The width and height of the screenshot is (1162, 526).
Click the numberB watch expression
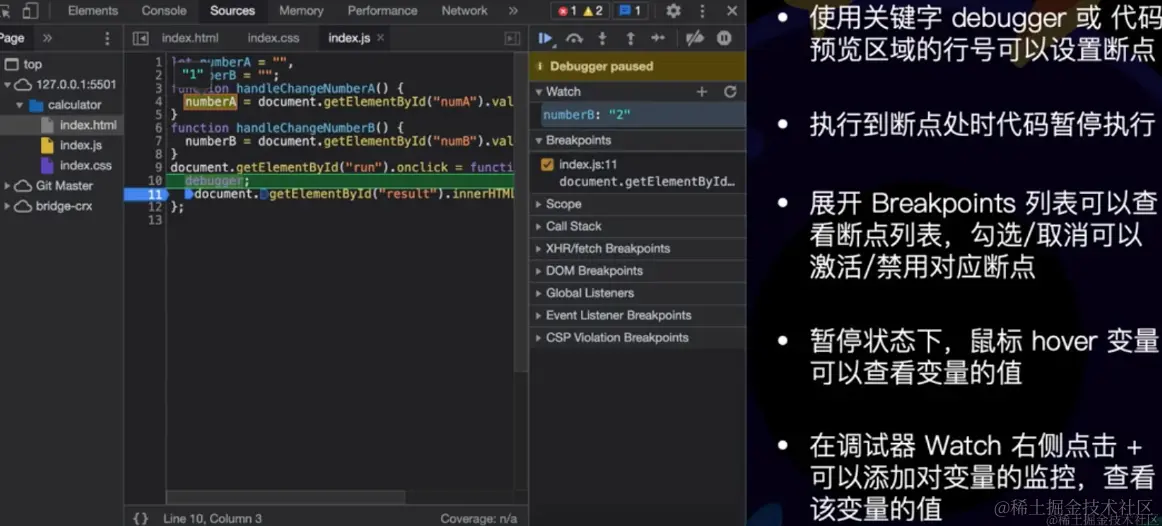coord(644,115)
